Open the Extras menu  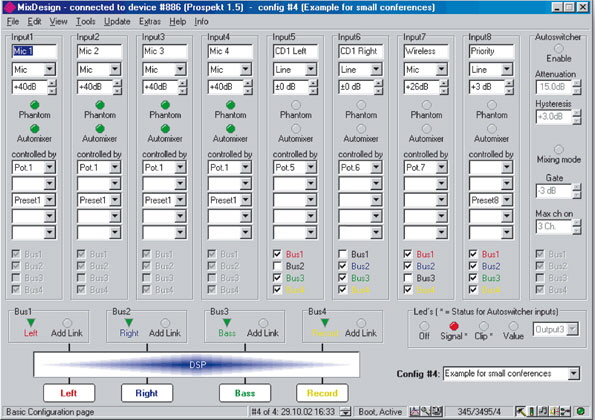[150, 22]
